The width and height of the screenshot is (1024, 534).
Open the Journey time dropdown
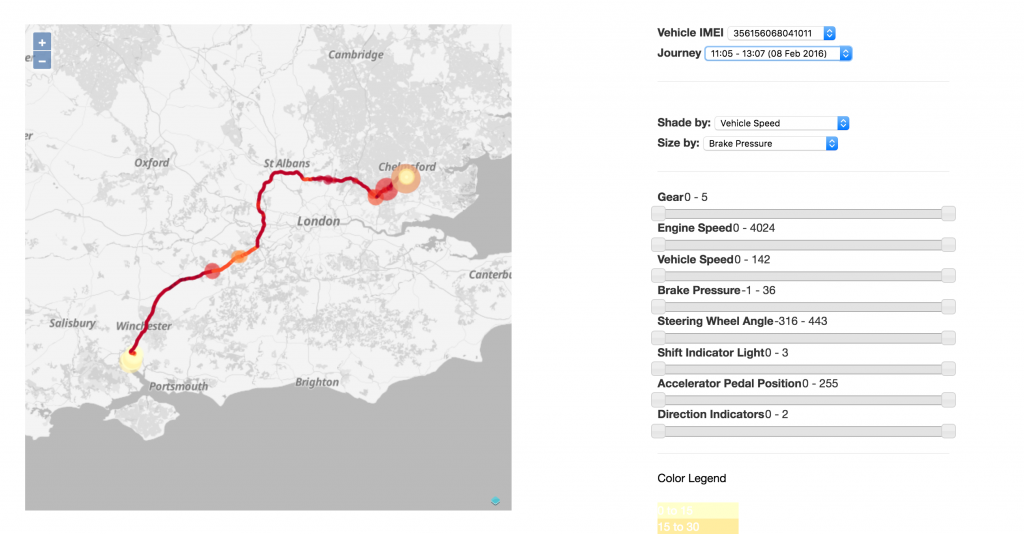[778, 53]
